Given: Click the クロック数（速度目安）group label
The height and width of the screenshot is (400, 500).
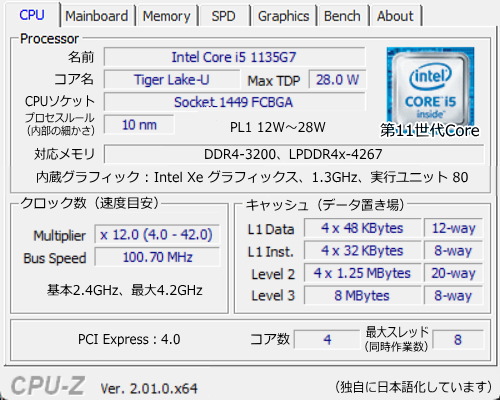Looking at the screenshot, I should (89, 203).
